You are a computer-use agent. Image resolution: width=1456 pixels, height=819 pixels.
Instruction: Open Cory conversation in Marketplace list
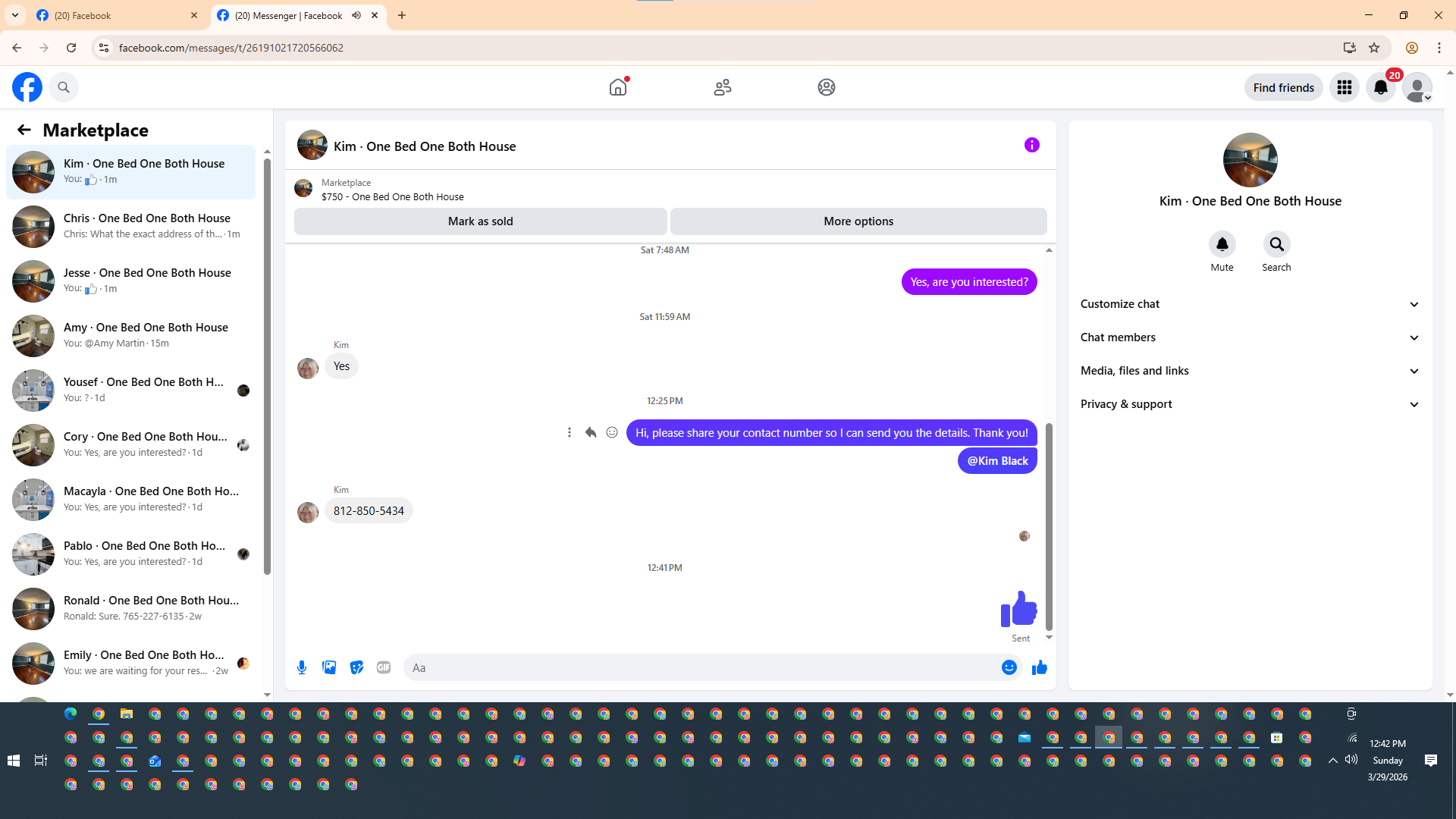(x=131, y=444)
